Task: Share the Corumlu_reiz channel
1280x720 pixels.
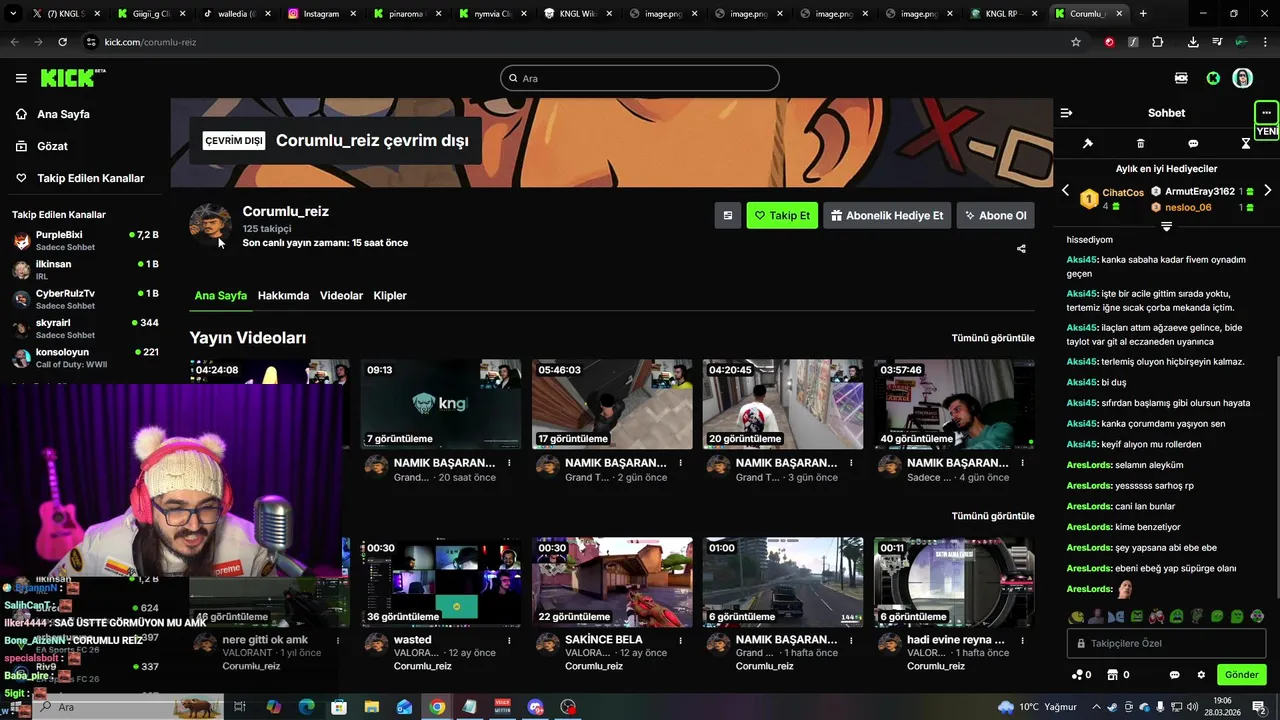Action: tap(1021, 249)
